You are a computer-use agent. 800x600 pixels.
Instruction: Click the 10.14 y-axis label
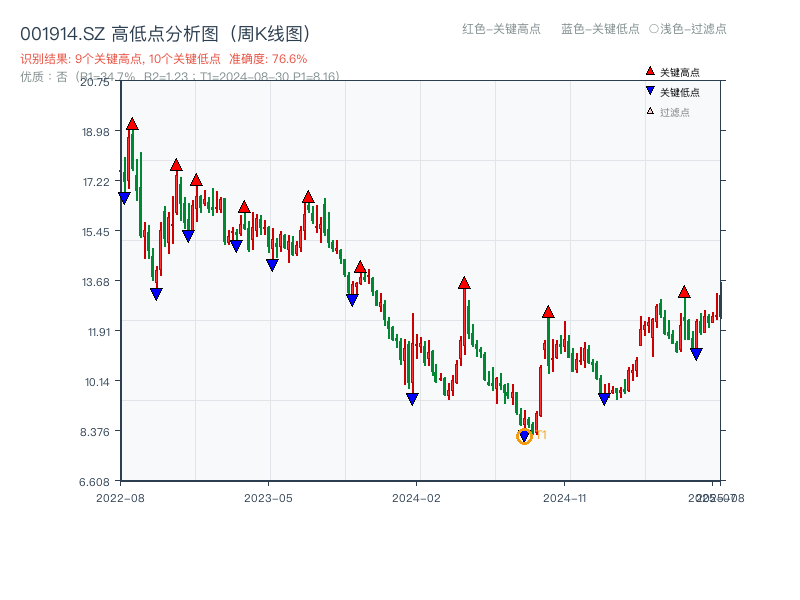tap(97, 382)
